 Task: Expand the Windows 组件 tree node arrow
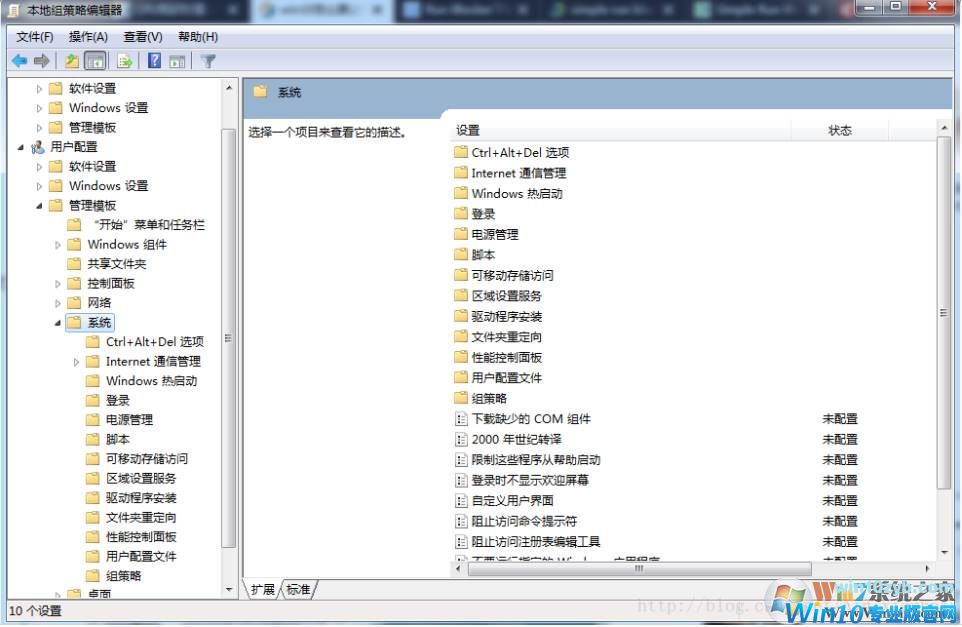tap(59, 245)
